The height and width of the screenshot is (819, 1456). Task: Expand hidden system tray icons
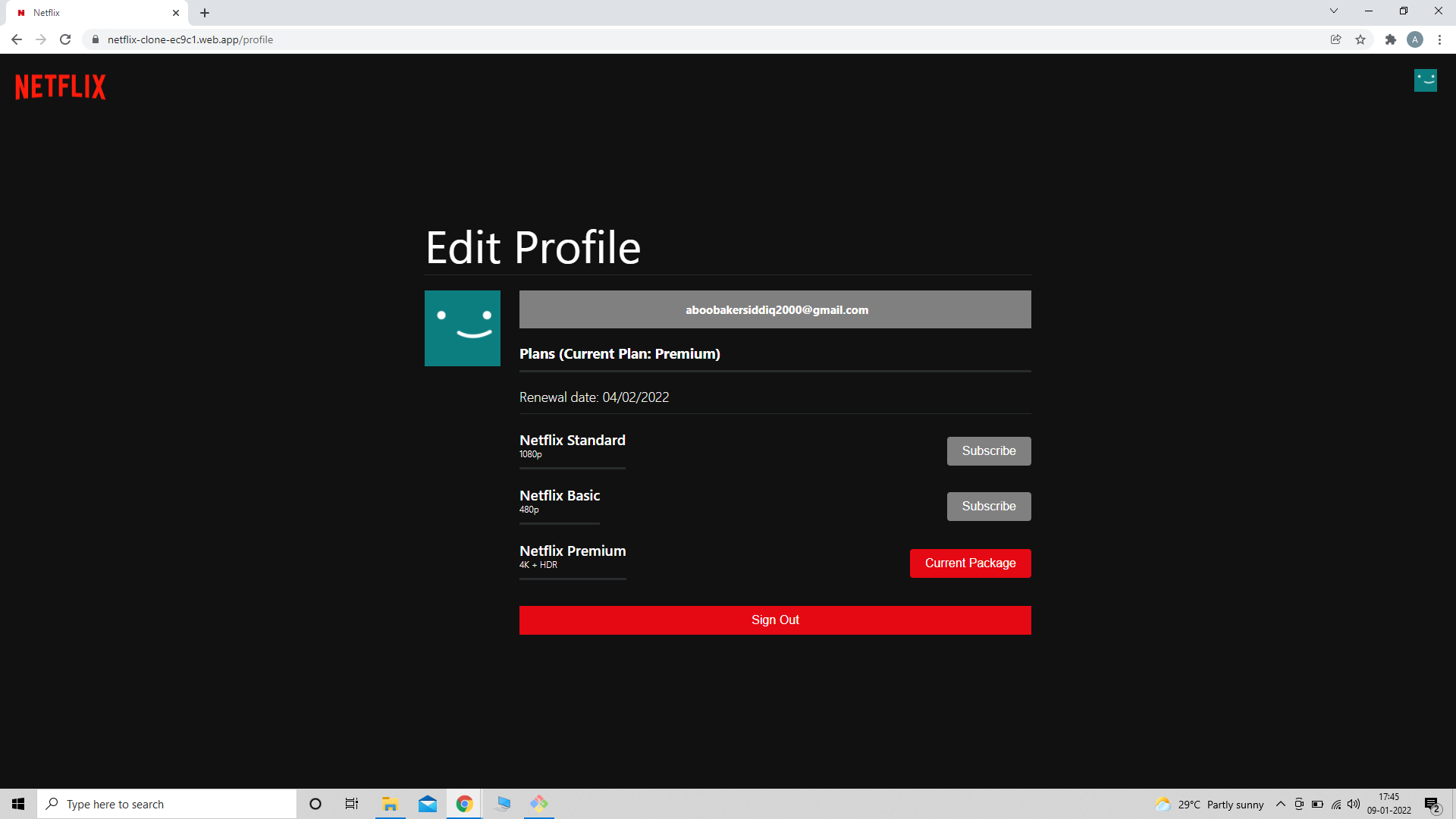pyautogui.click(x=1280, y=804)
